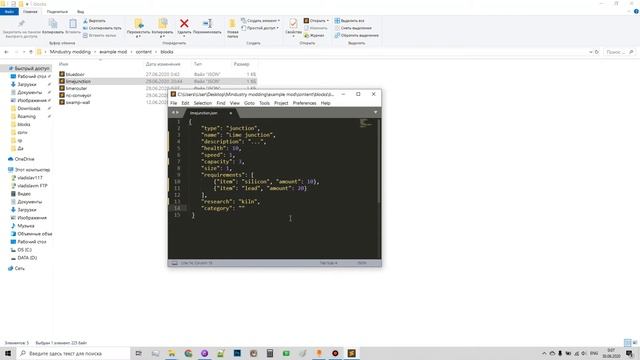This screenshot has width=640, height=360.
Task: Switch to the View ribbon tab
Action: (x=80, y=11)
